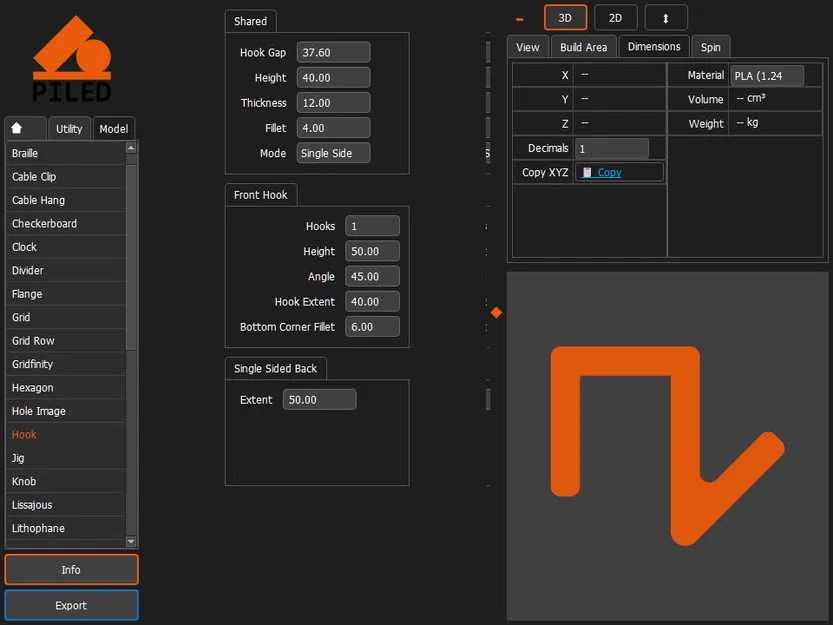The width and height of the screenshot is (833, 625).
Task: Click the Thickness field 12.00
Action: click(x=333, y=103)
